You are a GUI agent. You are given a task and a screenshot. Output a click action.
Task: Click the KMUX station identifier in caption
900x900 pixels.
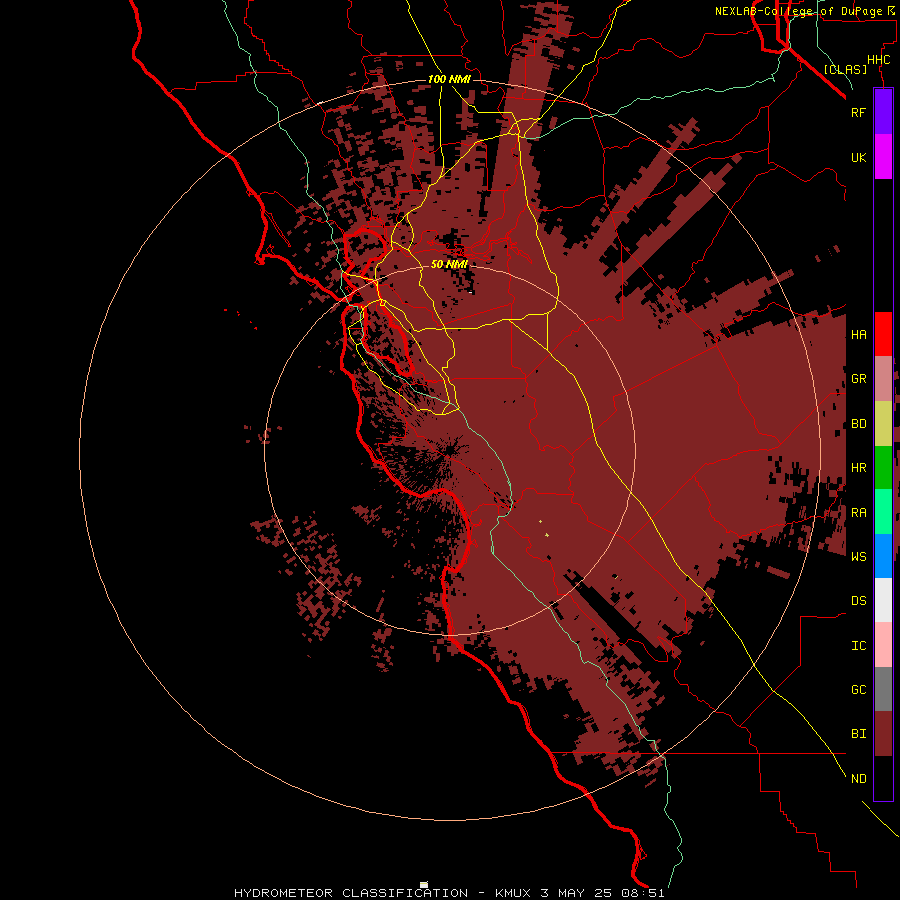click(x=513, y=893)
